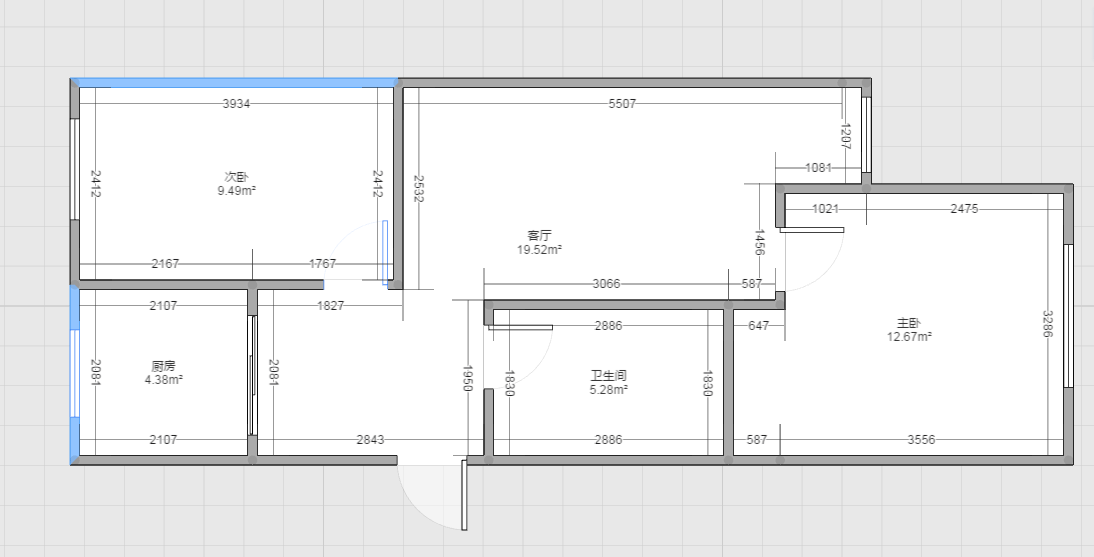Select the 3934 dimension label

236,103
